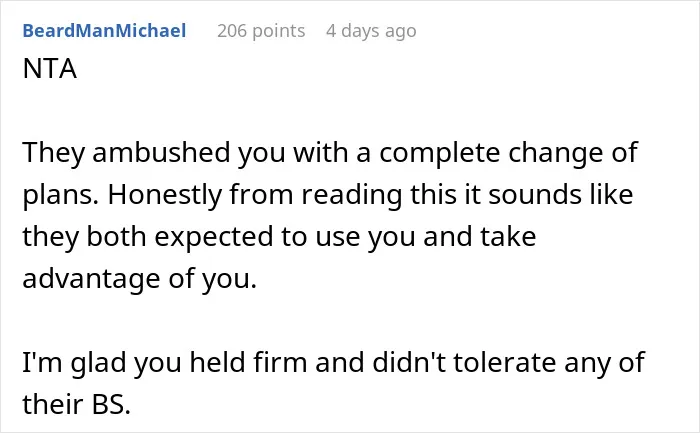Click the line starting they both expected

(279, 237)
